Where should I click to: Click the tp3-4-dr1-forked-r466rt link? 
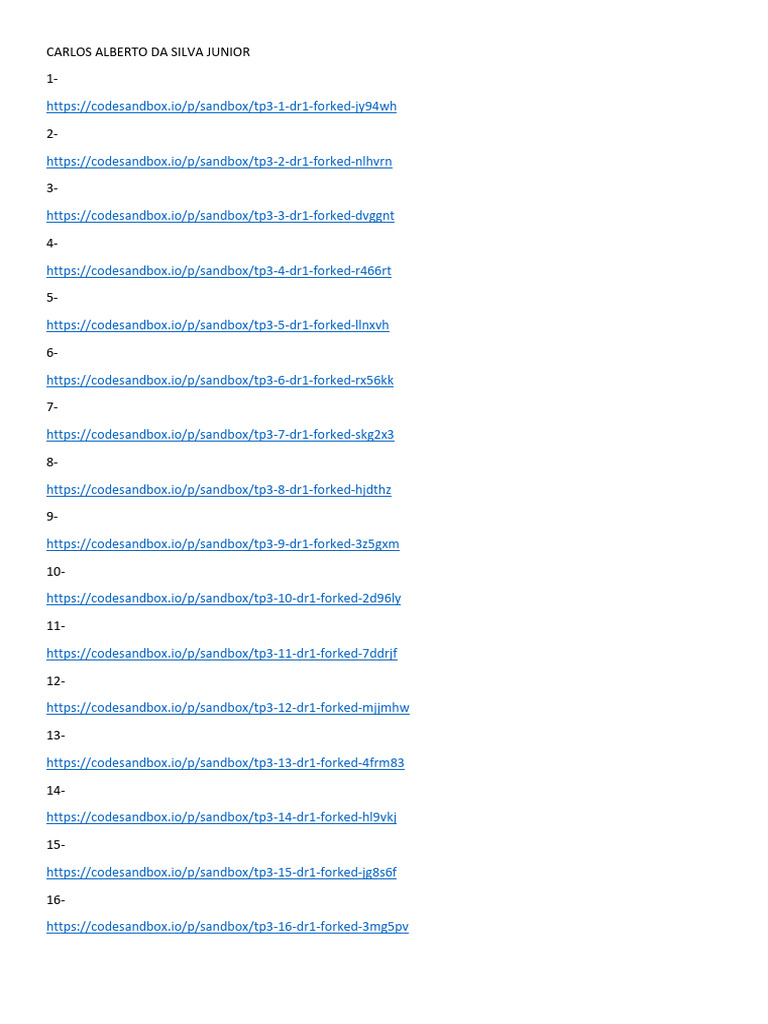click(219, 270)
